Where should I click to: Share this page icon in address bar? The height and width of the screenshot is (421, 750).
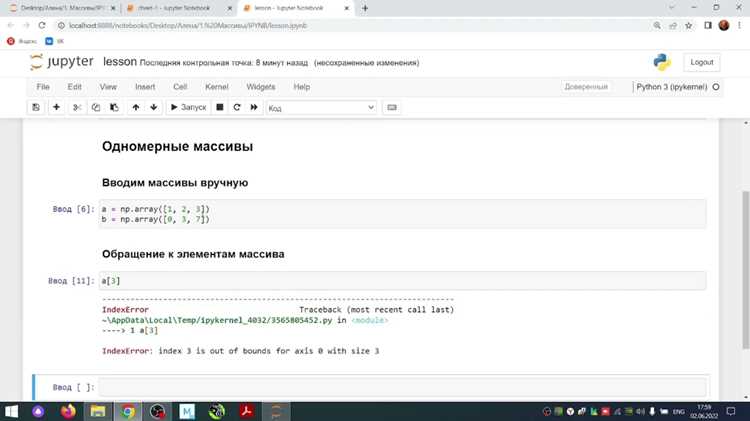coord(673,25)
